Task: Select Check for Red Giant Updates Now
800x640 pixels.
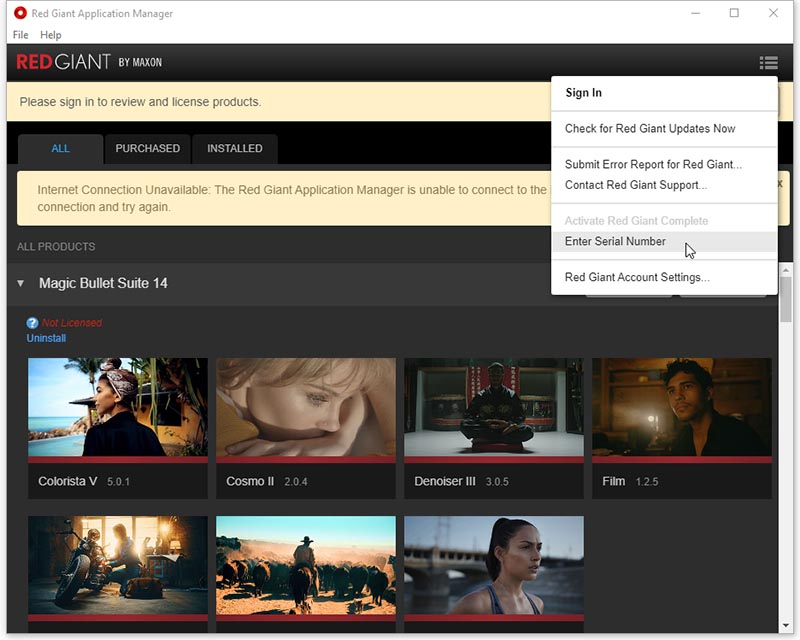Action: [664, 129]
